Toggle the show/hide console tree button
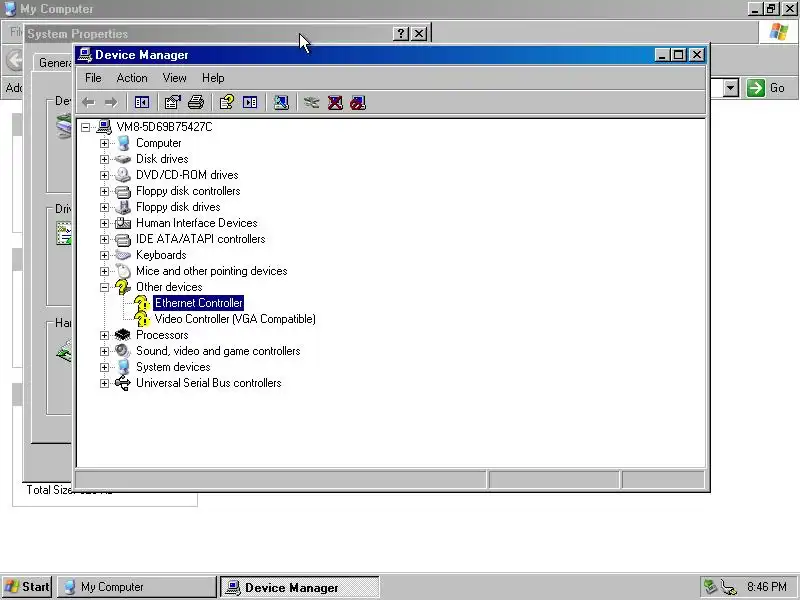Image resolution: width=800 pixels, height=600 pixels. tap(142, 103)
